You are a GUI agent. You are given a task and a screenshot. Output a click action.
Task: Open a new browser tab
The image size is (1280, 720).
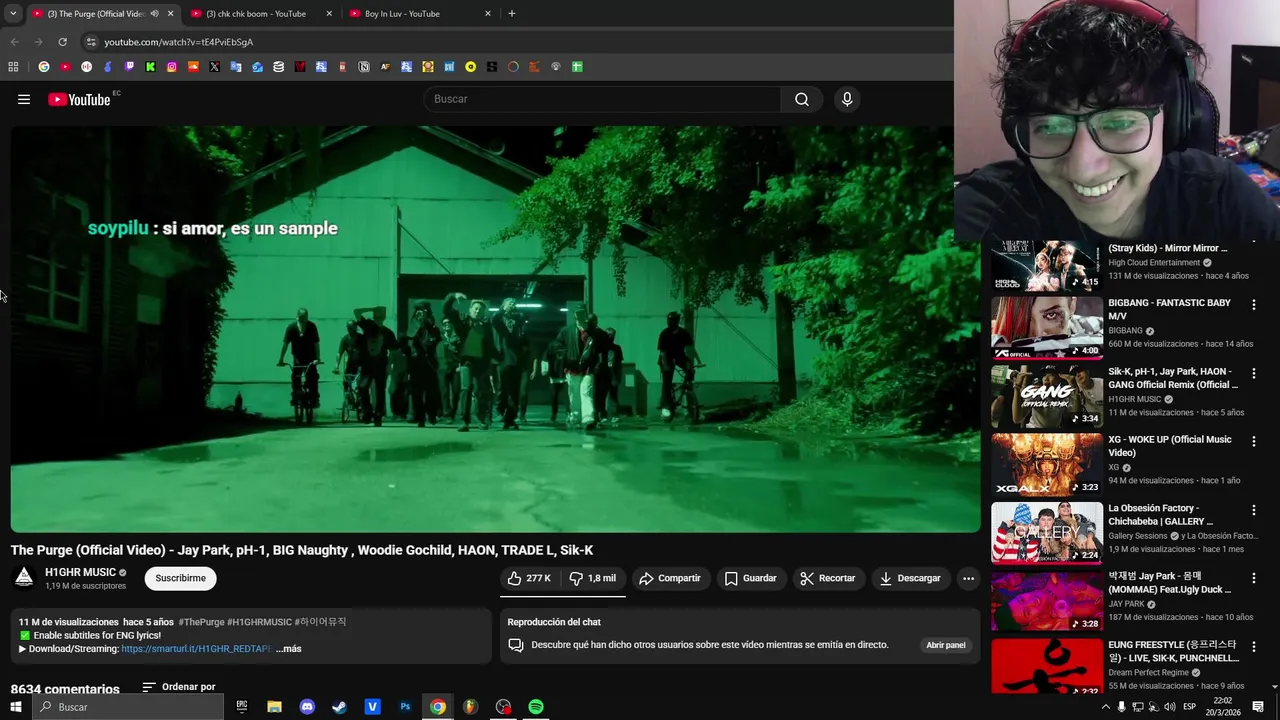click(512, 14)
